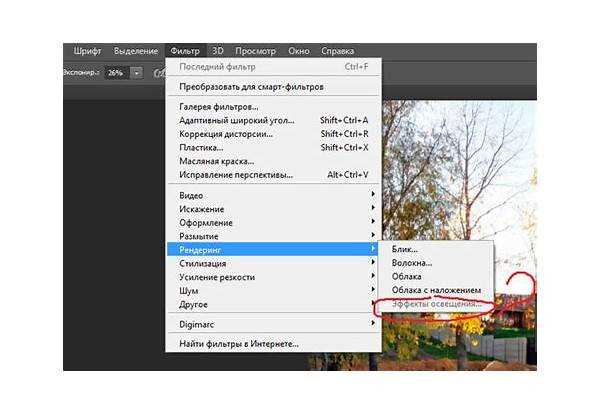Open the Шрифт menu
Viewport: 600px width, 415px height.
coord(87,51)
